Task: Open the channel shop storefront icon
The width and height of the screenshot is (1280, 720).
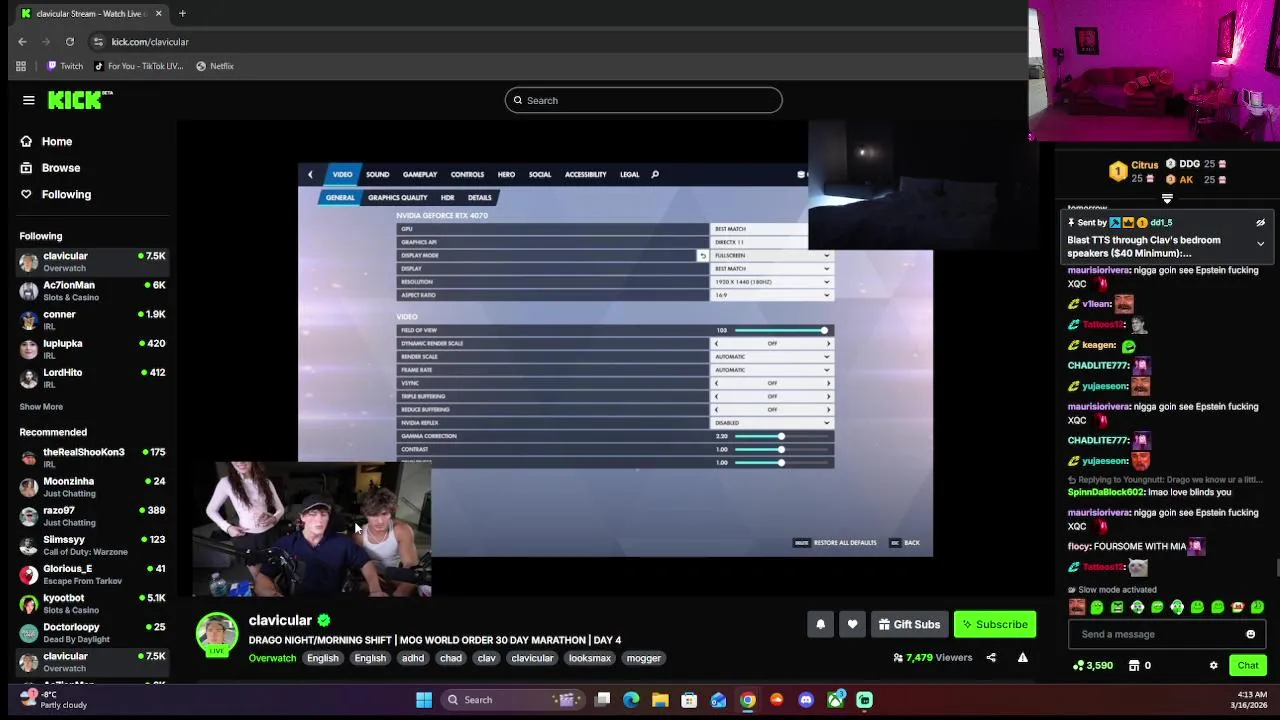Action: [x=1134, y=665]
